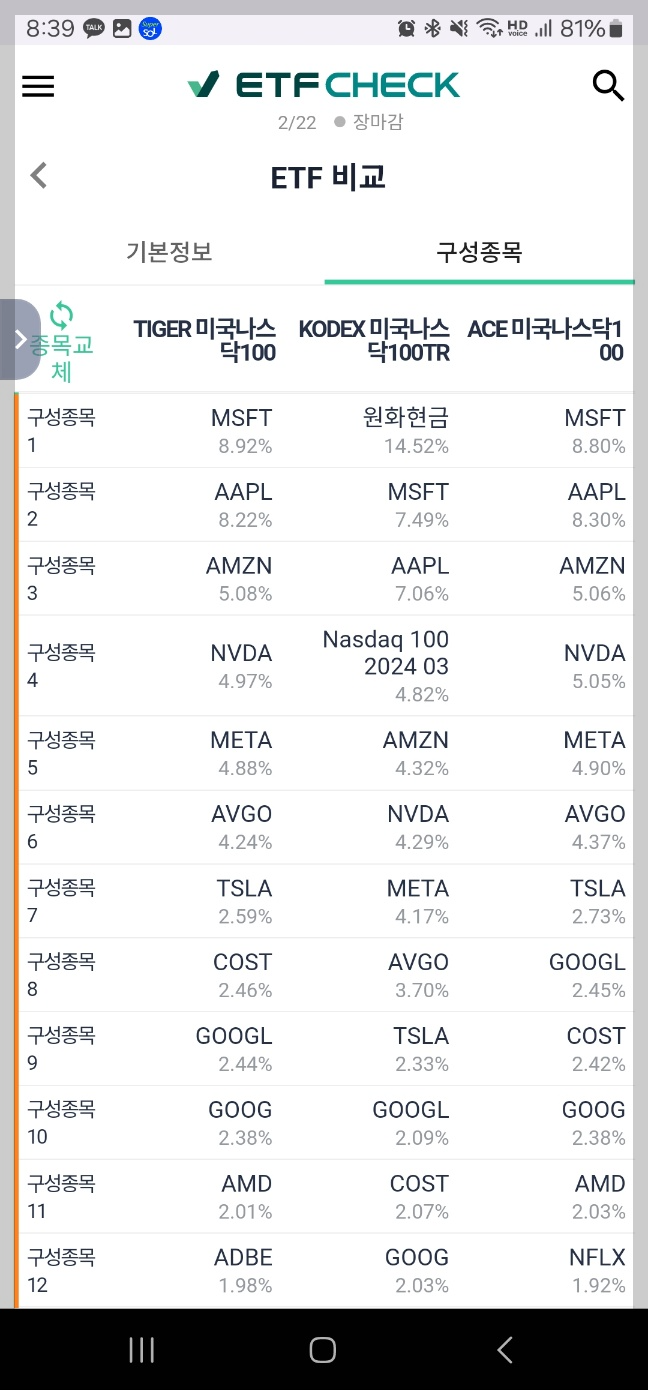Tap Android back navigation button
This screenshot has width=648, height=1390.
[505, 1350]
